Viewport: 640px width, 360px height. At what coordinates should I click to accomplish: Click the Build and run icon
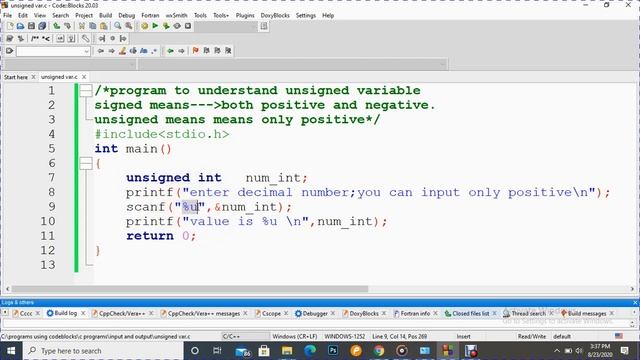point(166,26)
